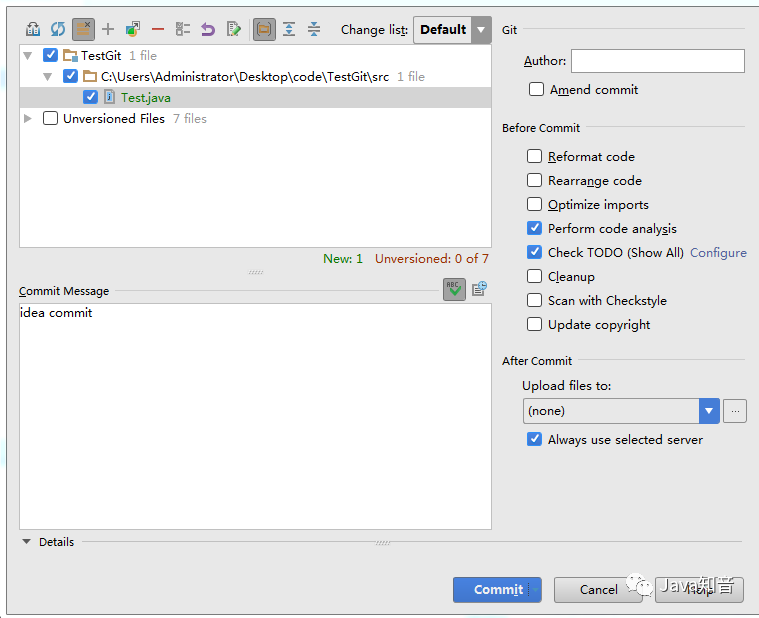Click the purple revert arrow icon
This screenshot has height=618, width=759.
tap(208, 30)
